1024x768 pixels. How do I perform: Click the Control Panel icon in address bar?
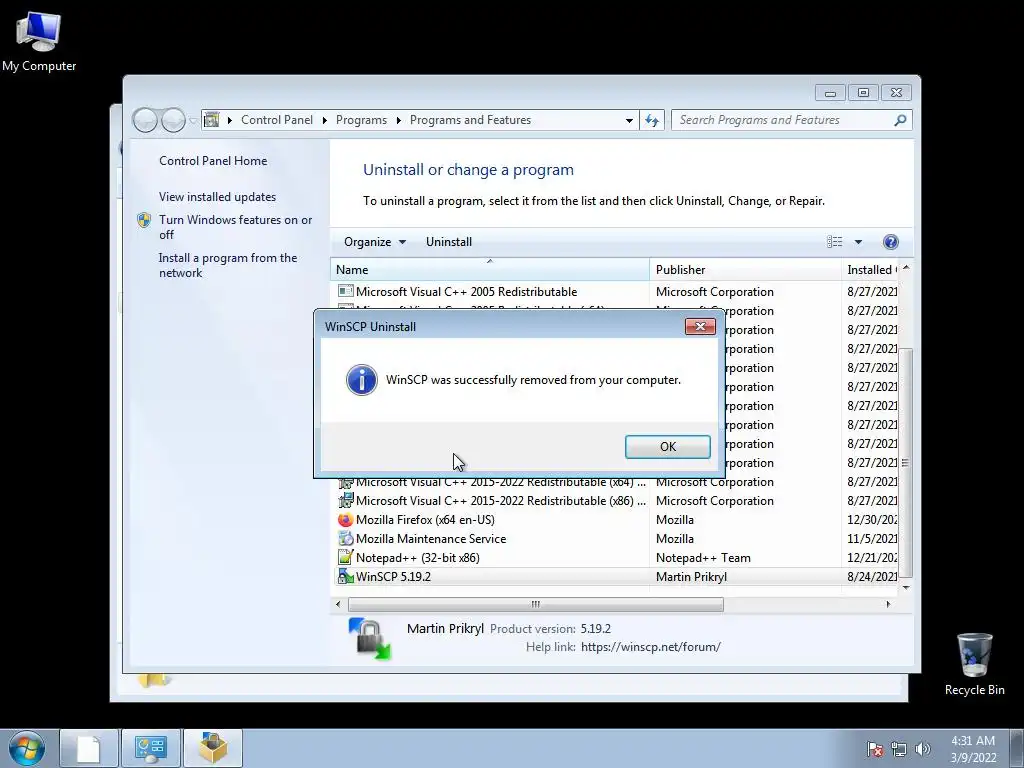[212, 120]
